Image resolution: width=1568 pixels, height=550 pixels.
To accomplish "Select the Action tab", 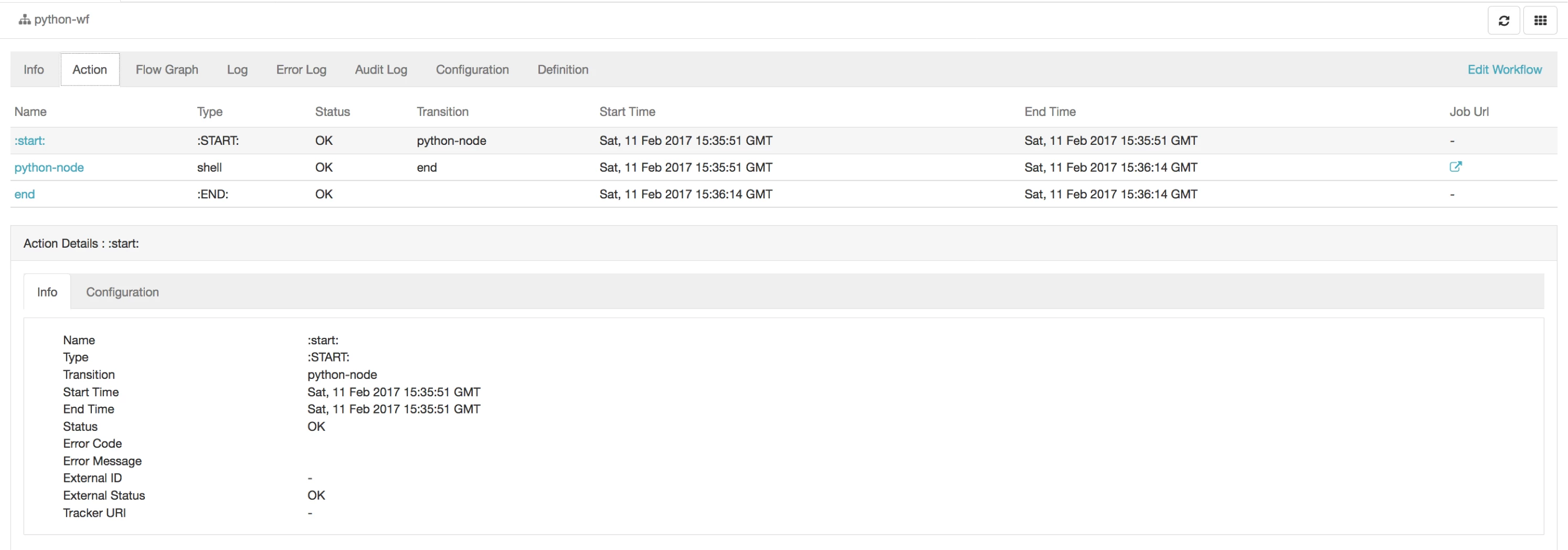I will click(x=90, y=69).
